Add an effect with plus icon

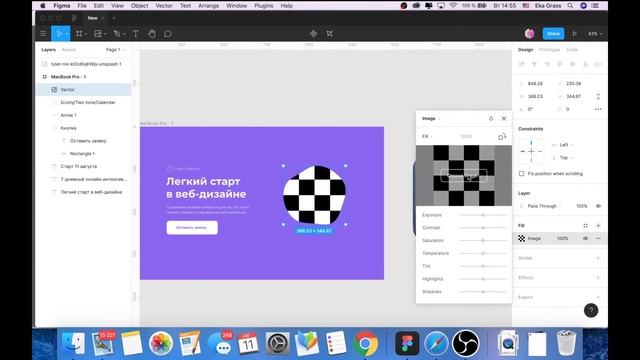pyautogui.click(x=598, y=278)
